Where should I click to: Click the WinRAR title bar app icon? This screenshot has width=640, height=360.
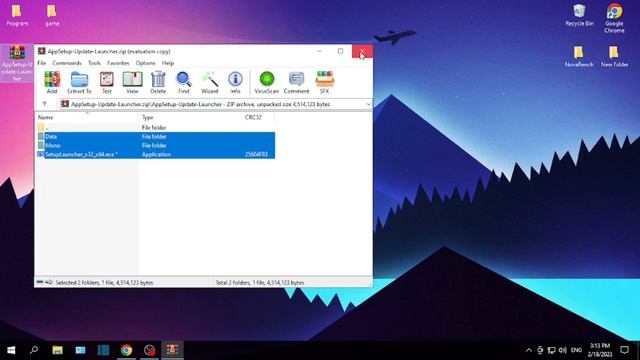tap(42, 51)
